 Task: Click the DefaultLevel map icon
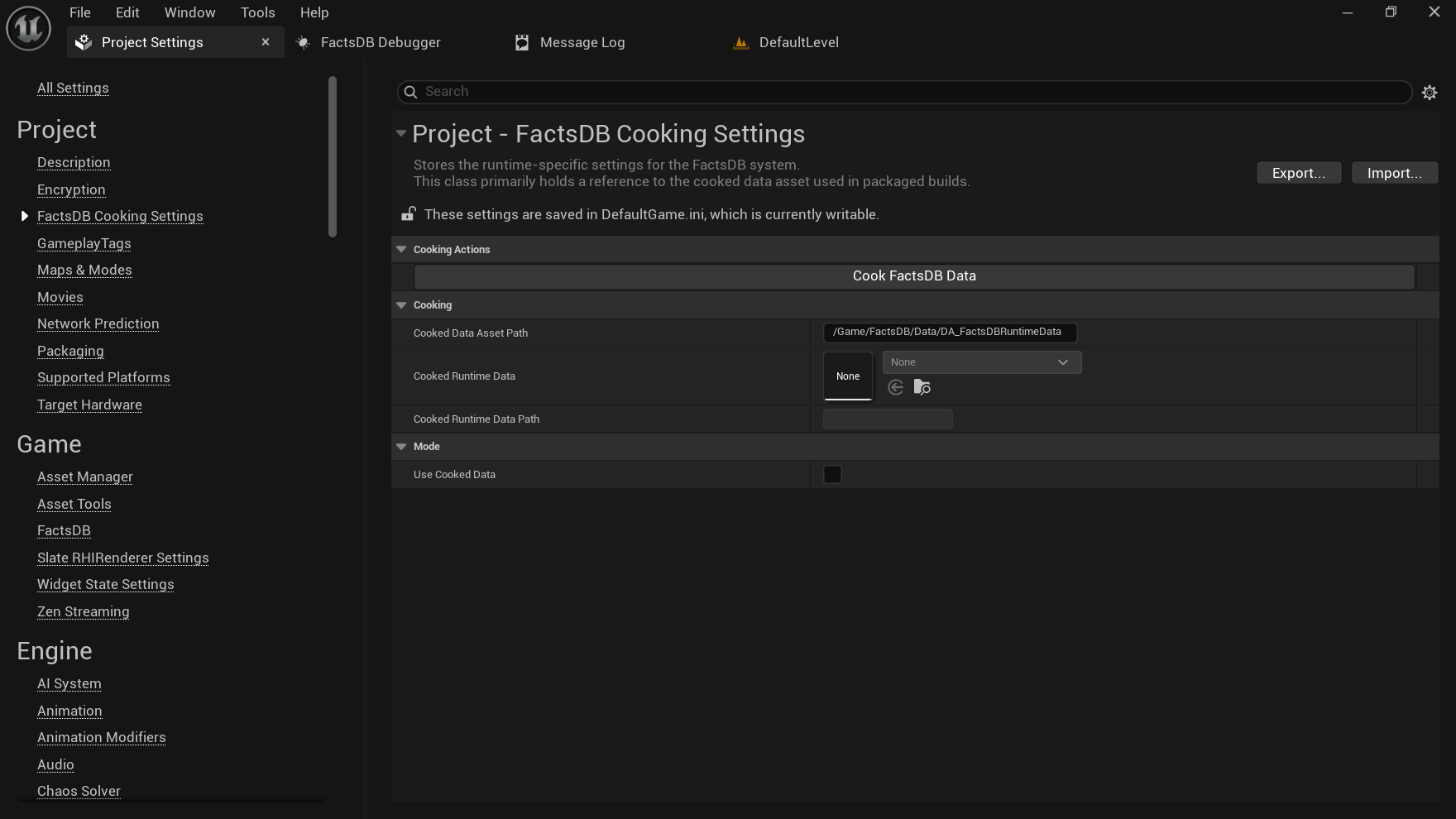tap(741, 42)
